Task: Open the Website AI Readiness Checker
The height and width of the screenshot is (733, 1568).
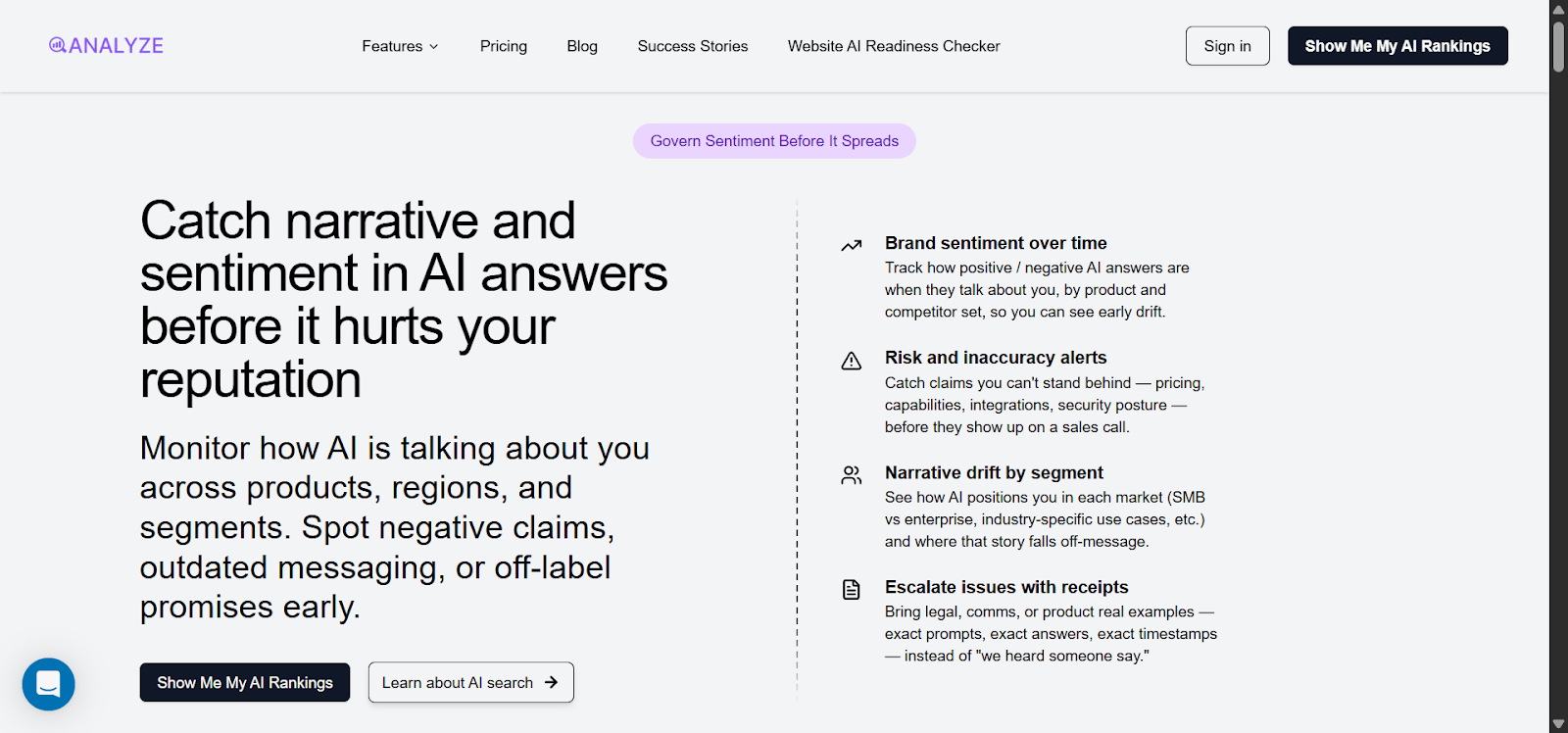Action: pyautogui.click(x=893, y=45)
